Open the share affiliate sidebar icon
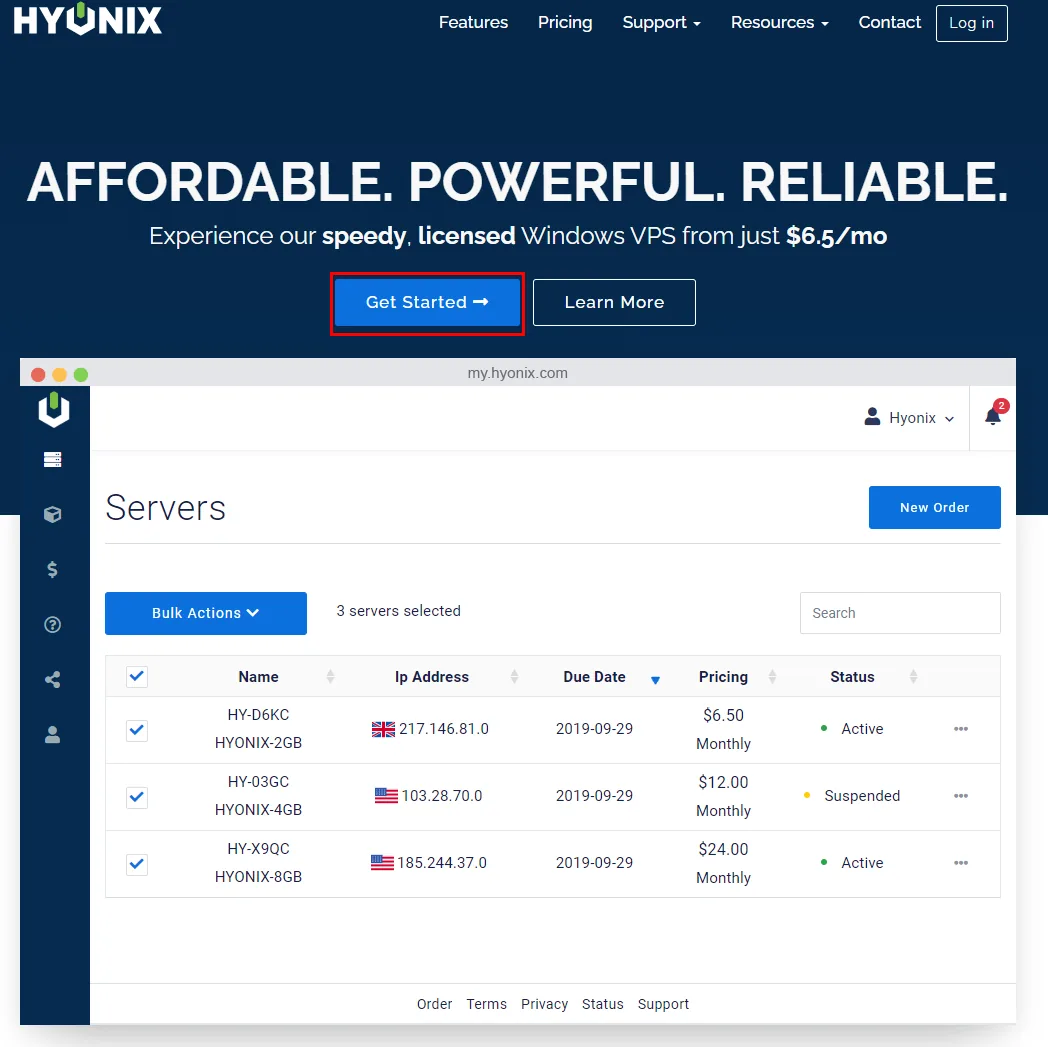 (53, 680)
